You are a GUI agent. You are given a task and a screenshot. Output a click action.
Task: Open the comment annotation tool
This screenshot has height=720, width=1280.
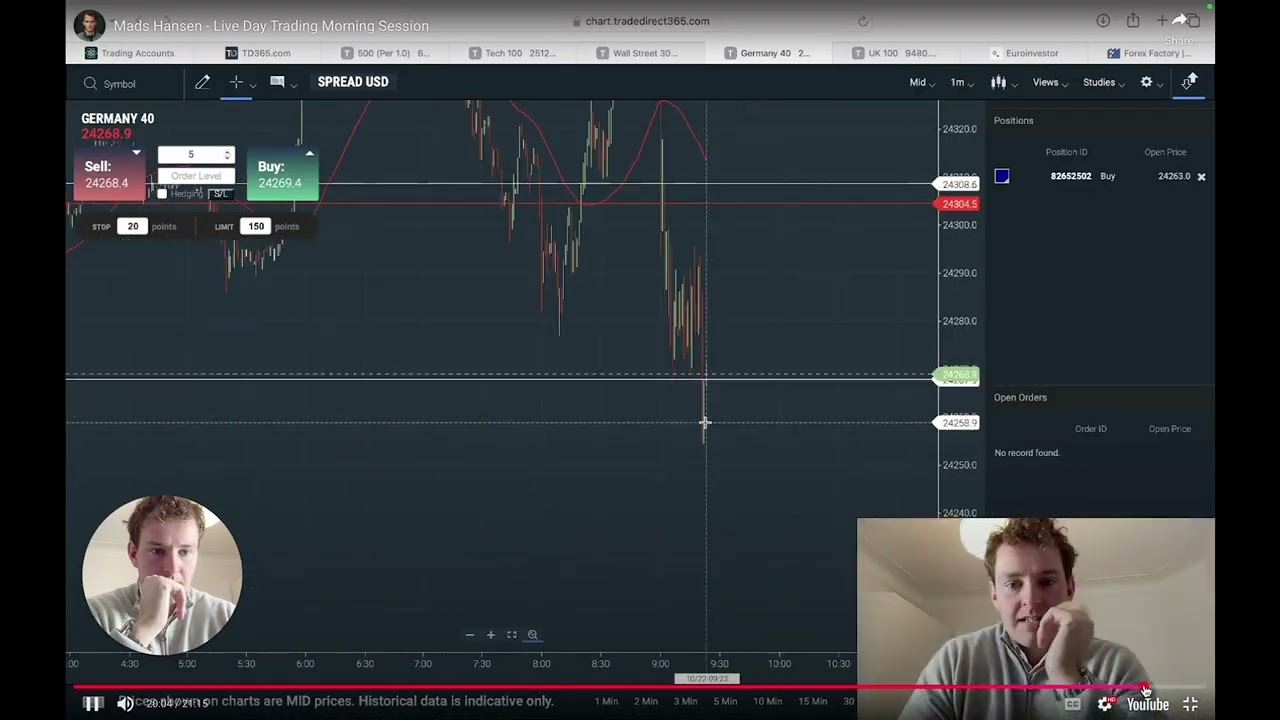coord(277,82)
